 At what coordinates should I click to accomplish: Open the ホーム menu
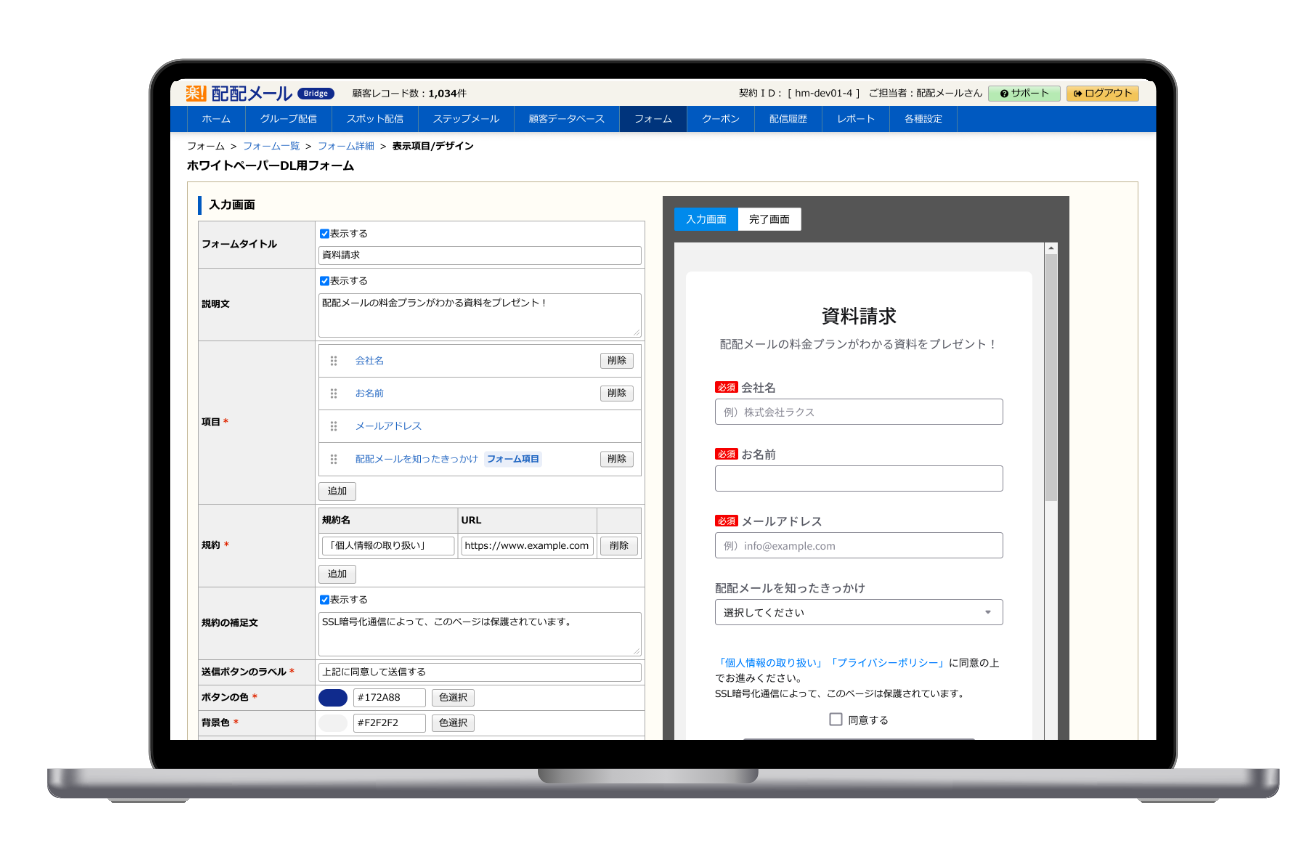pyautogui.click(x=216, y=119)
